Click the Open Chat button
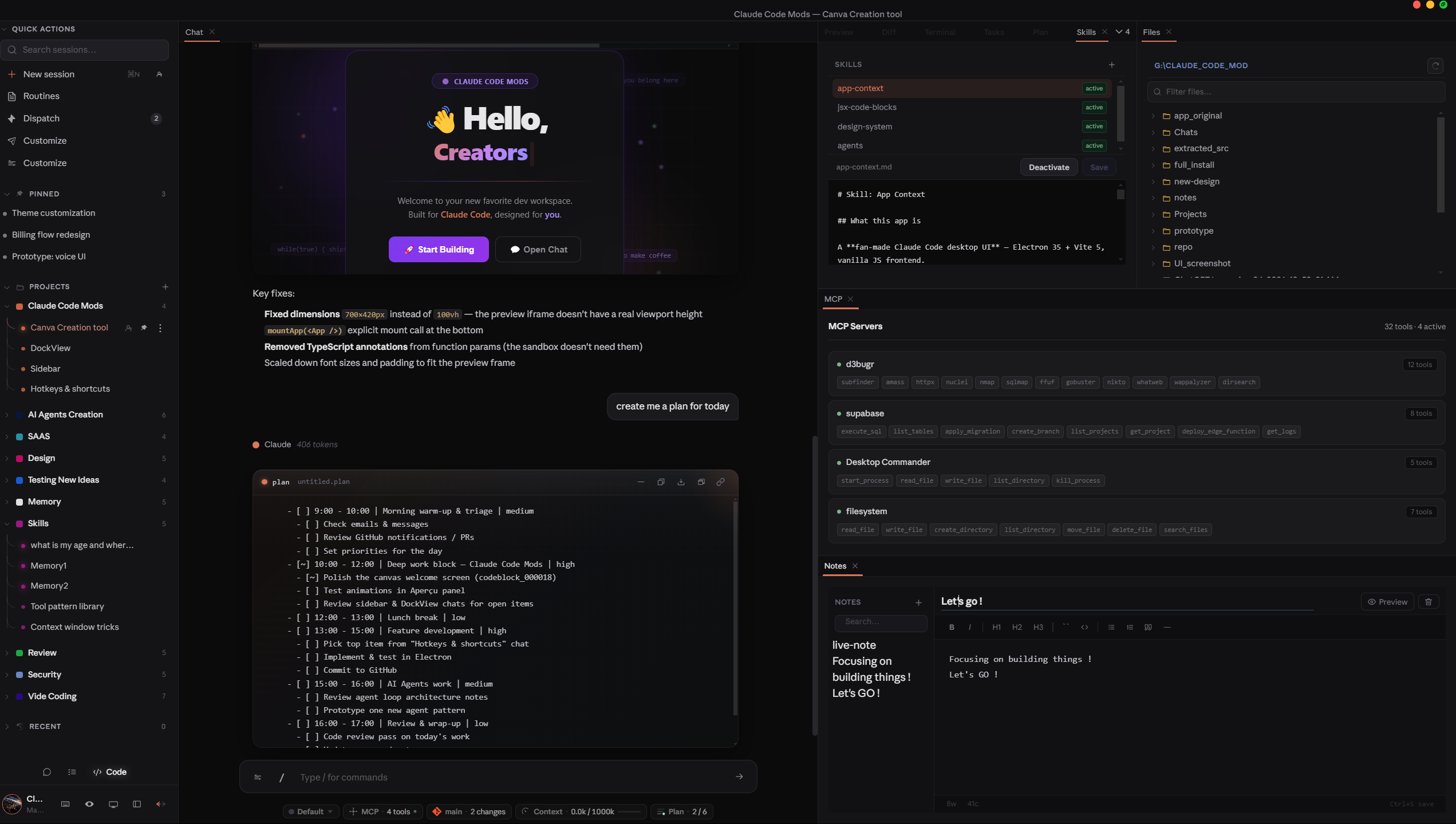Image resolution: width=1456 pixels, height=824 pixels. tap(538, 249)
